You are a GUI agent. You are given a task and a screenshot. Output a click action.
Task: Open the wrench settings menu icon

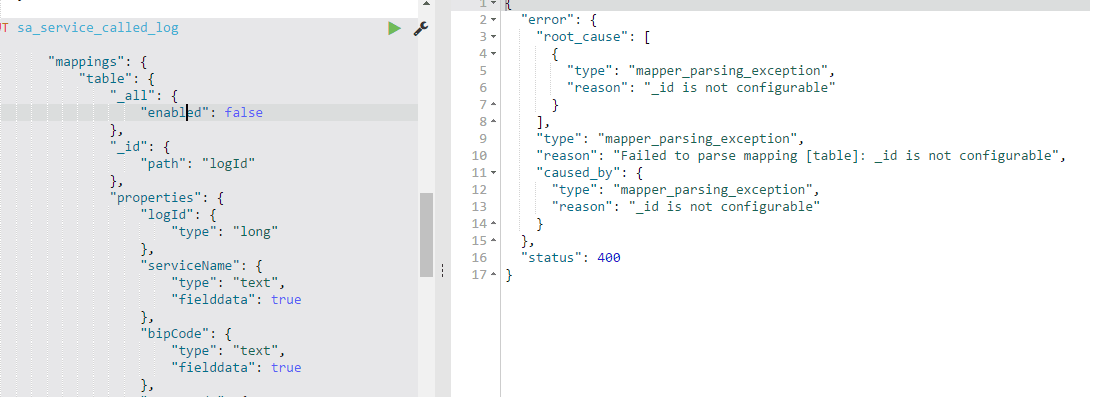point(421,28)
